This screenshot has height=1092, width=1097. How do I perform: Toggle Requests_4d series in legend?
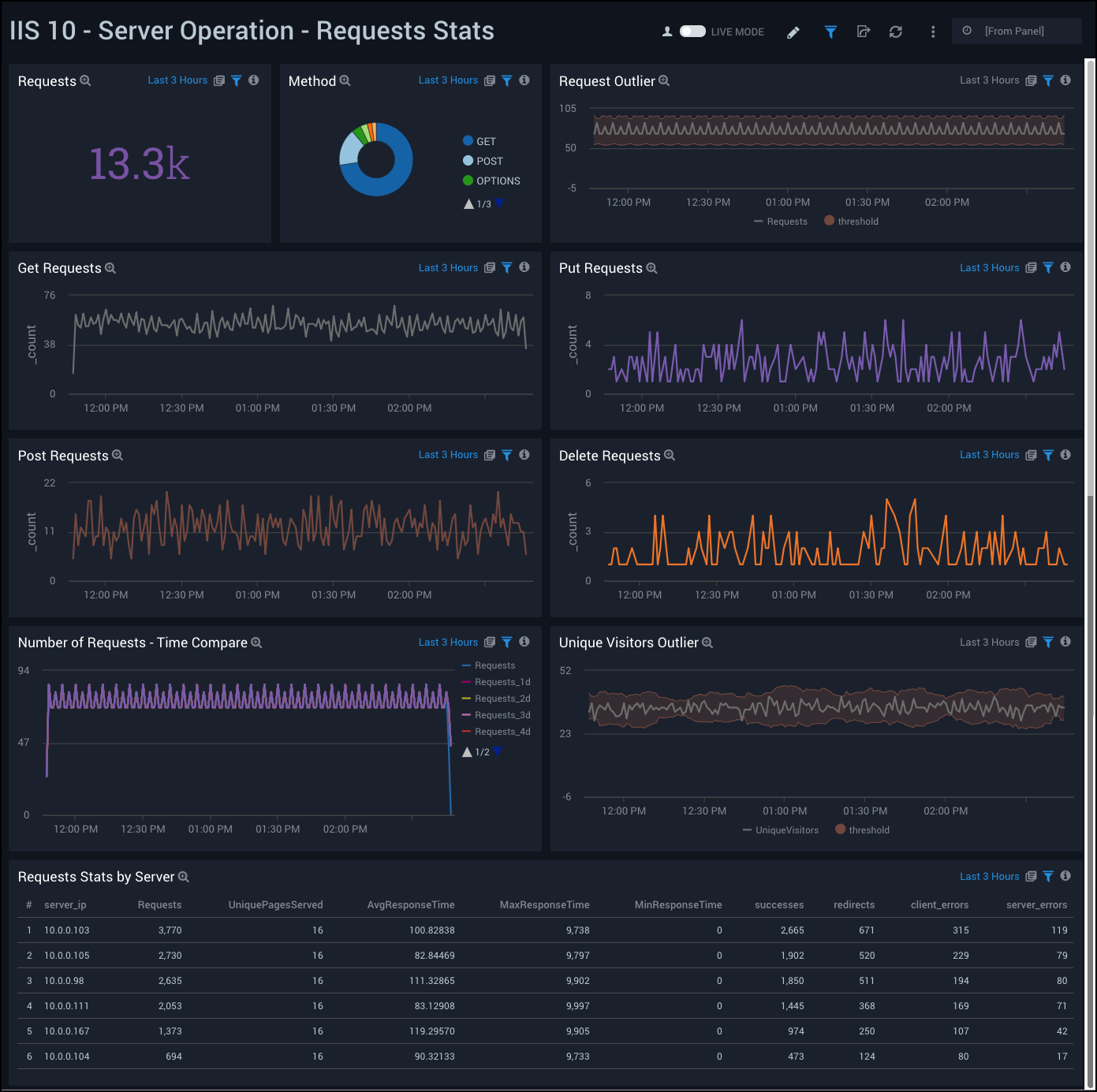pyautogui.click(x=496, y=732)
